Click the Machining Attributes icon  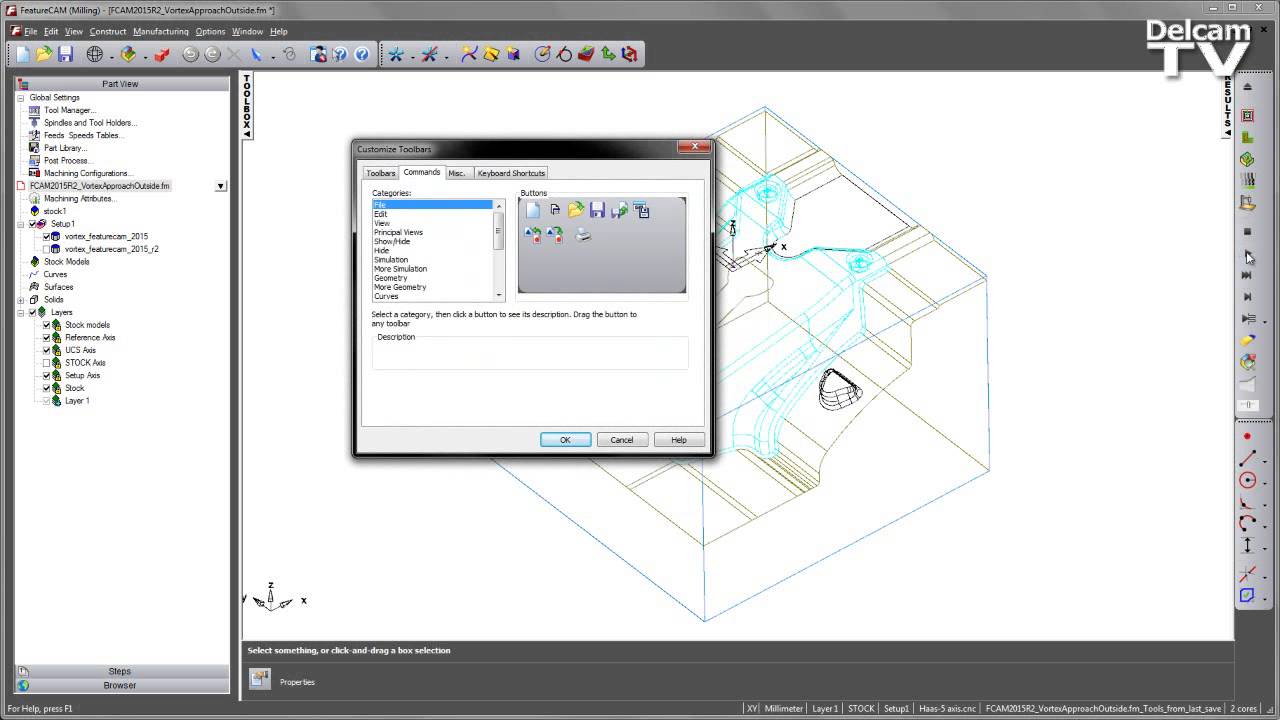pyautogui.click(x=34, y=198)
